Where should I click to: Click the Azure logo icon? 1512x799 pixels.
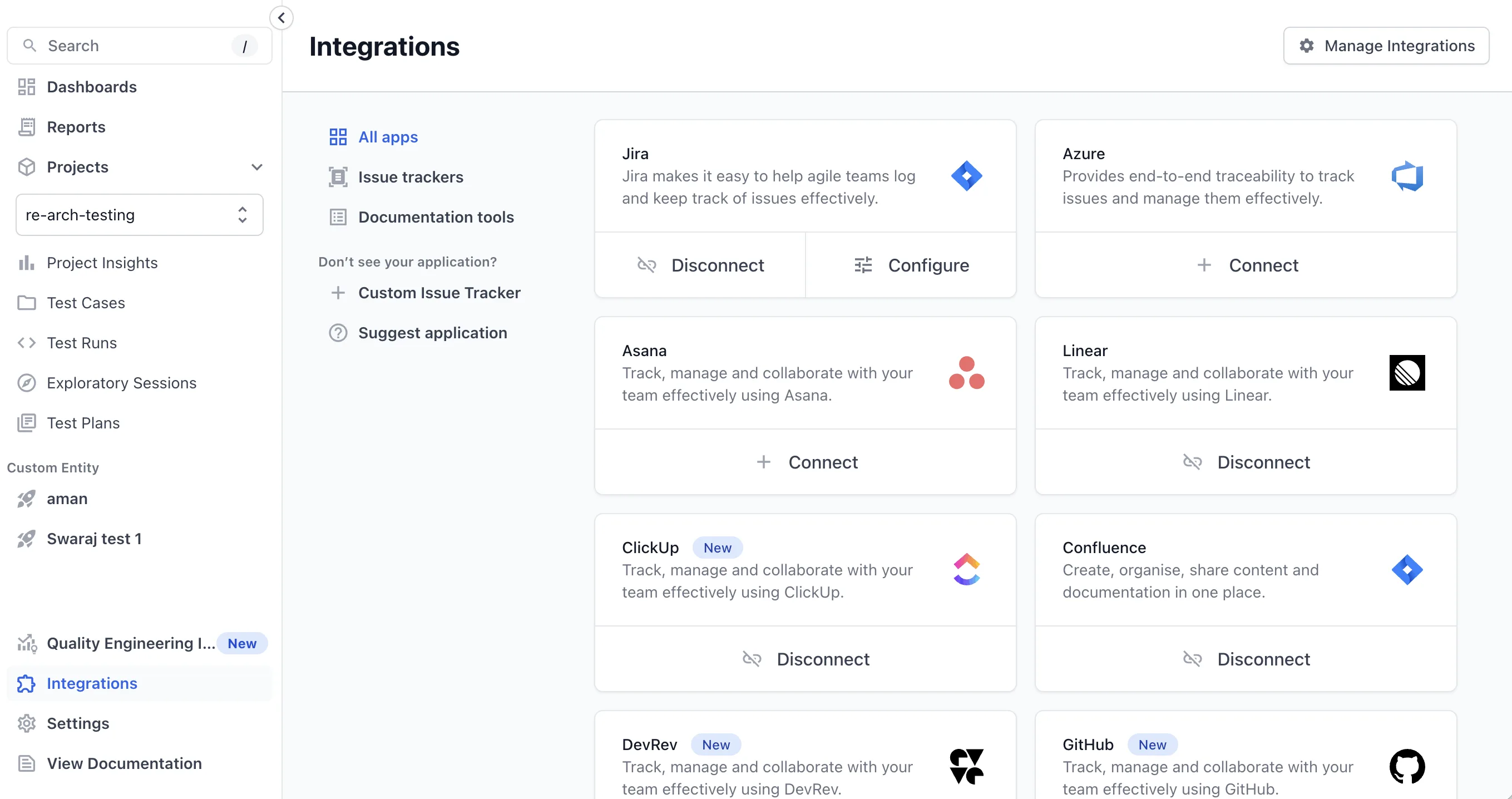[x=1407, y=175]
